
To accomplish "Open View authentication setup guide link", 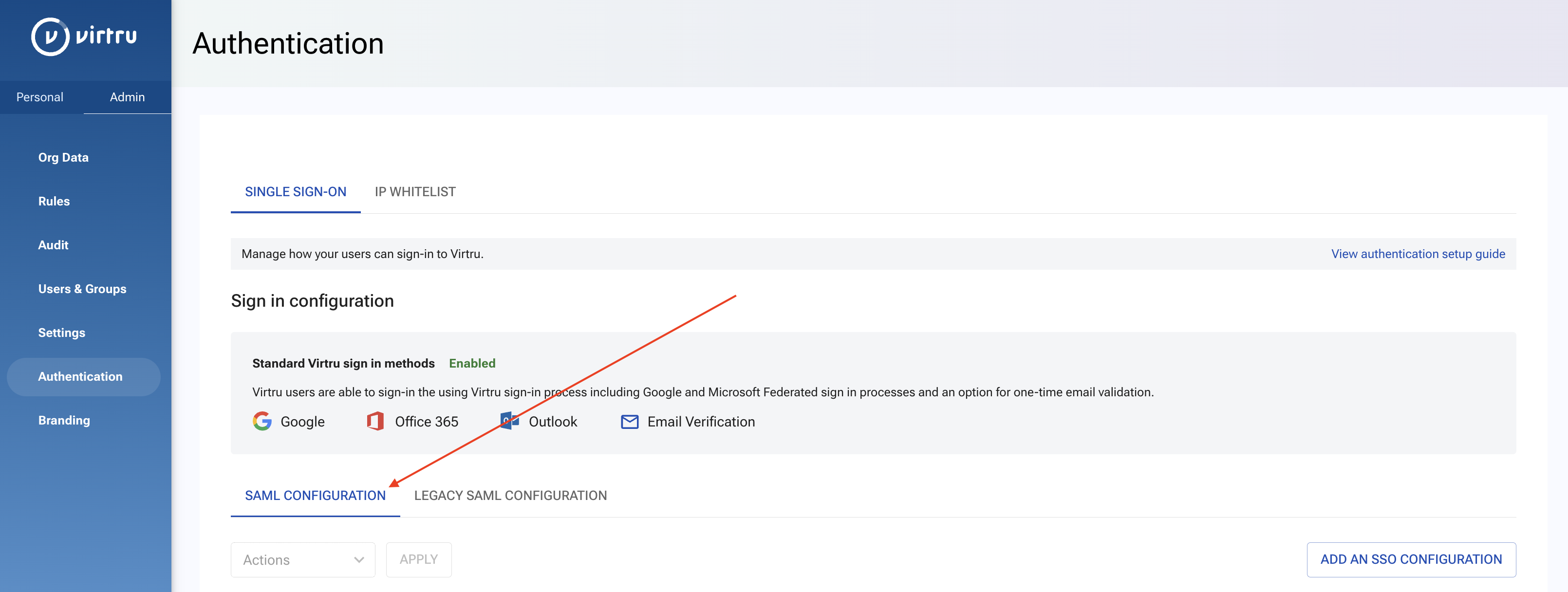I will tap(1418, 254).
